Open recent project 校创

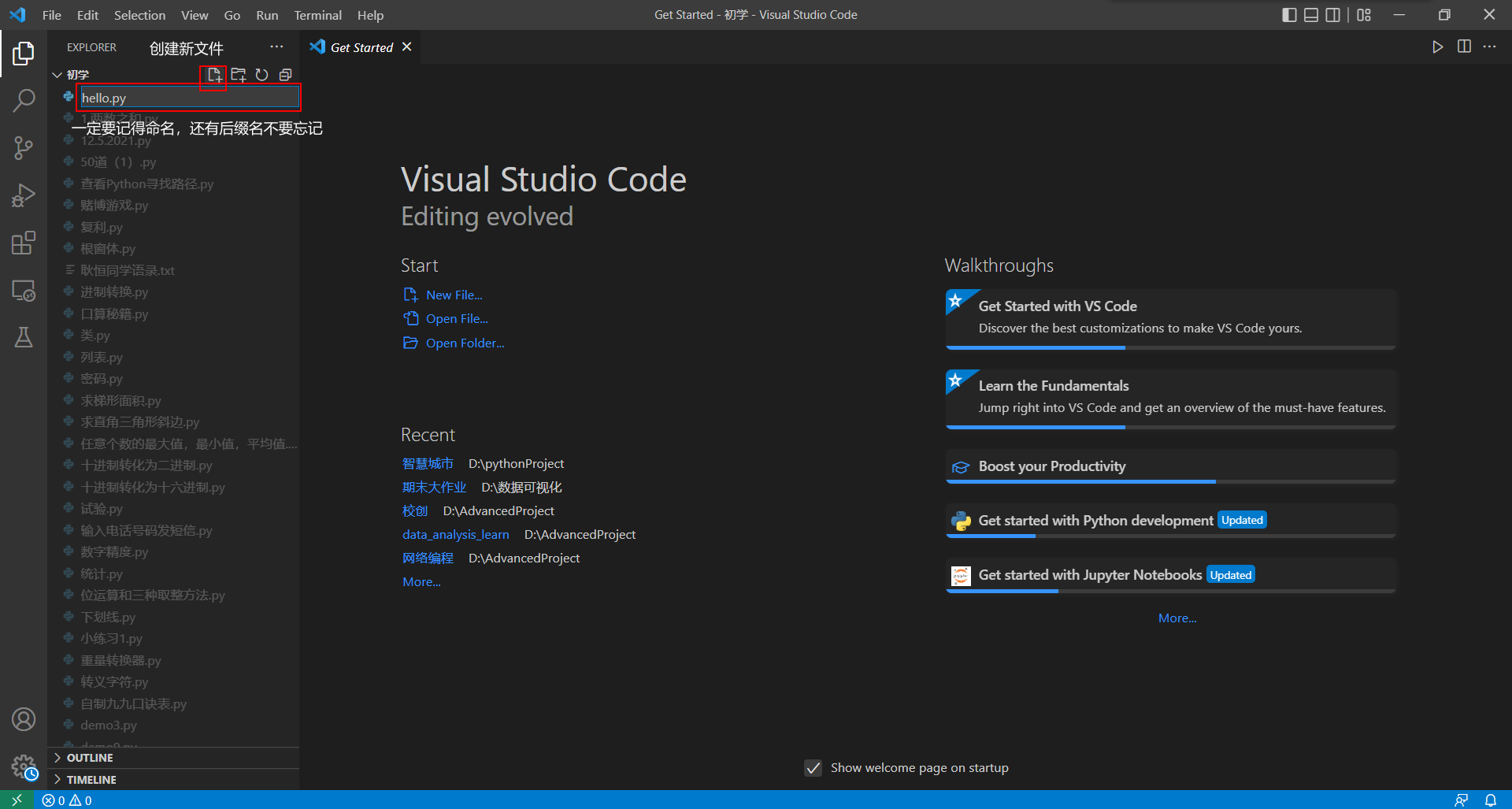coord(415,511)
